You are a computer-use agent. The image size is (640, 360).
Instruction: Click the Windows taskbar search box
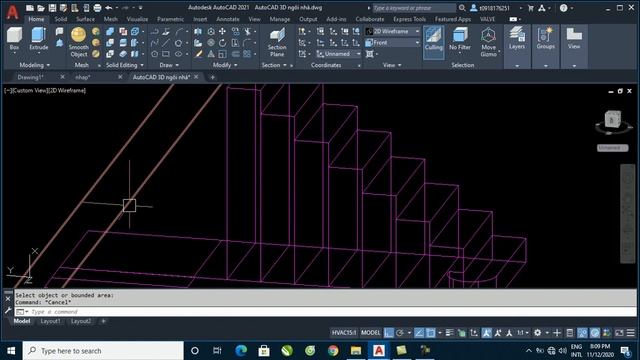103,351
